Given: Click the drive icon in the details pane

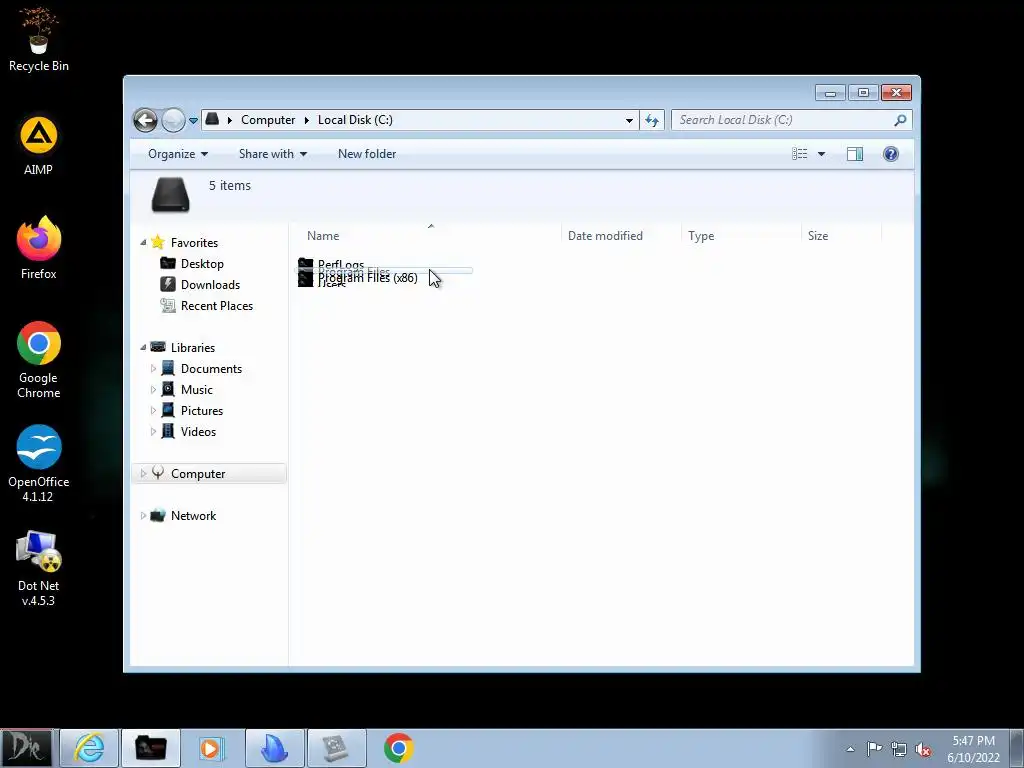Looking at the screenshot, I should (170, 195).
